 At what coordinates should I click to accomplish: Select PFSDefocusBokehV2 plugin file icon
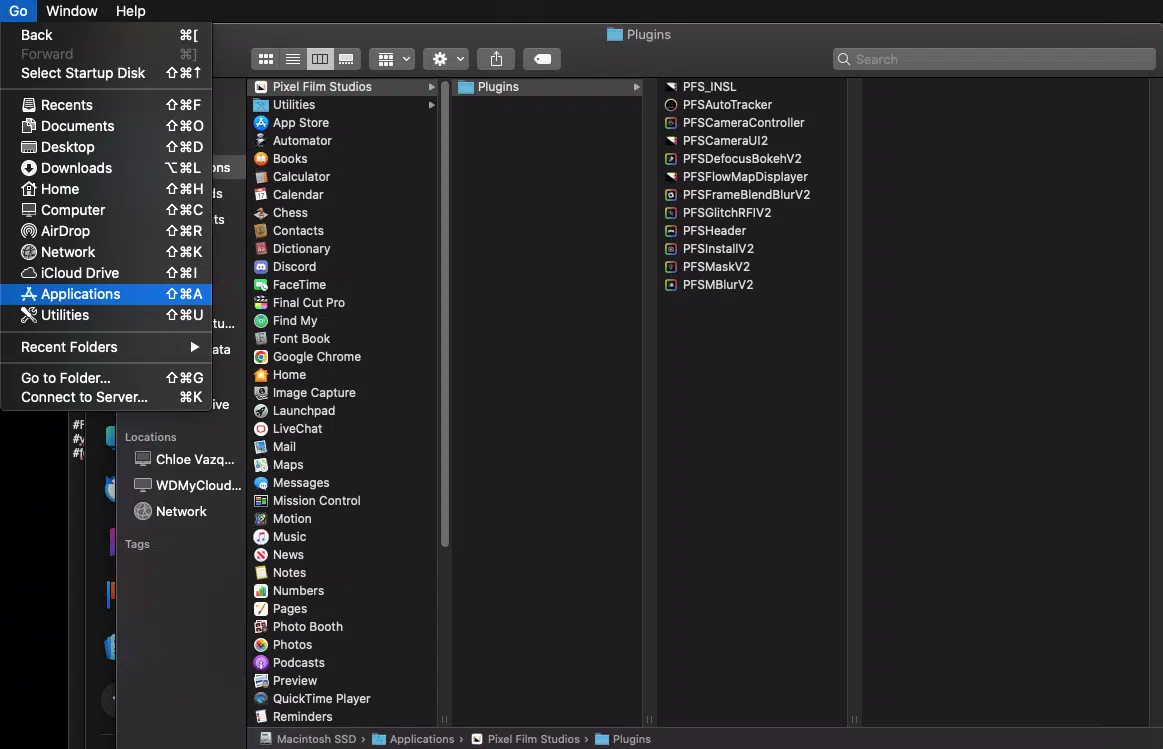coord(671,159)
